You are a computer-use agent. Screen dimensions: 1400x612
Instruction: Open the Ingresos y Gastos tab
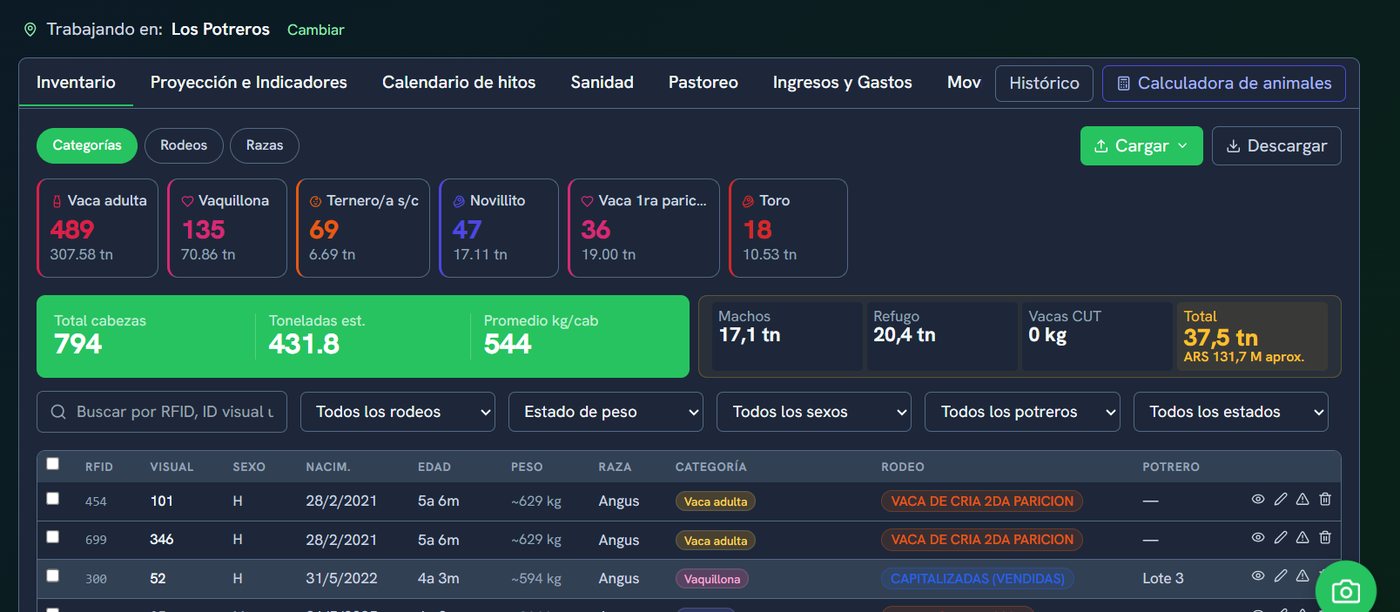pyautogui.click(x=843, y=83)
